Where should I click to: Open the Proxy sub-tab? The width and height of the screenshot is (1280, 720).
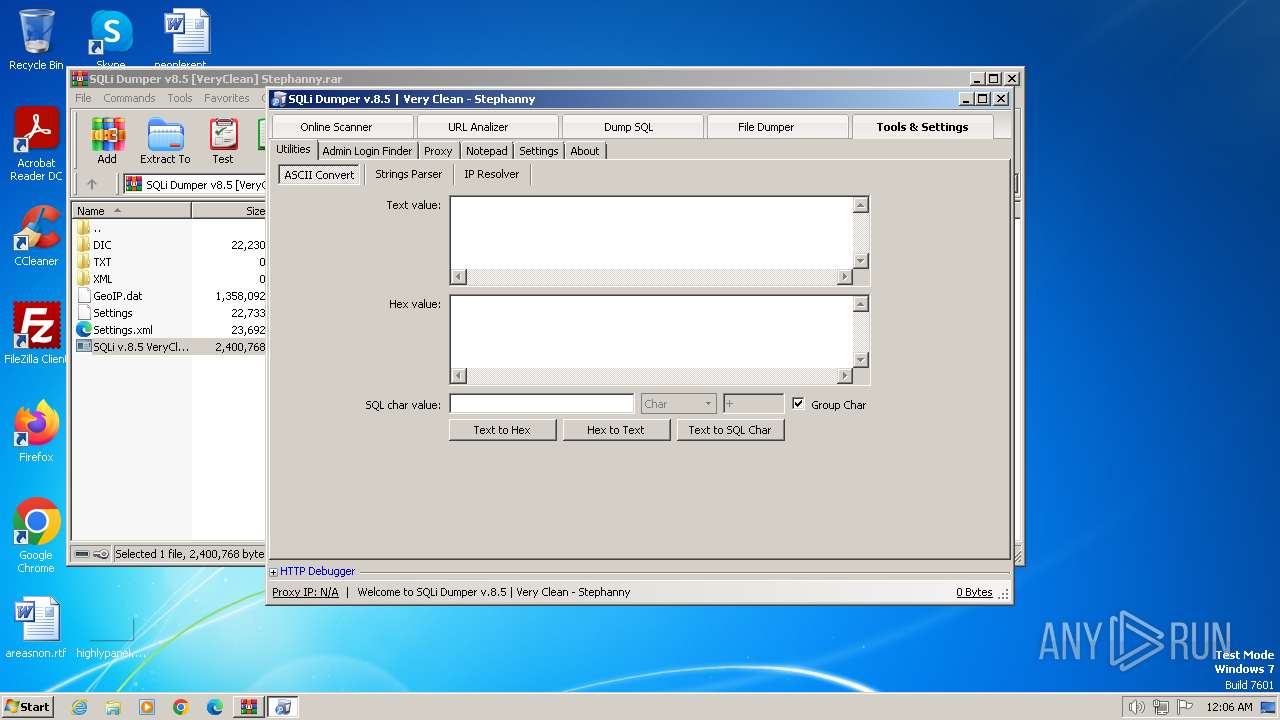438,151
